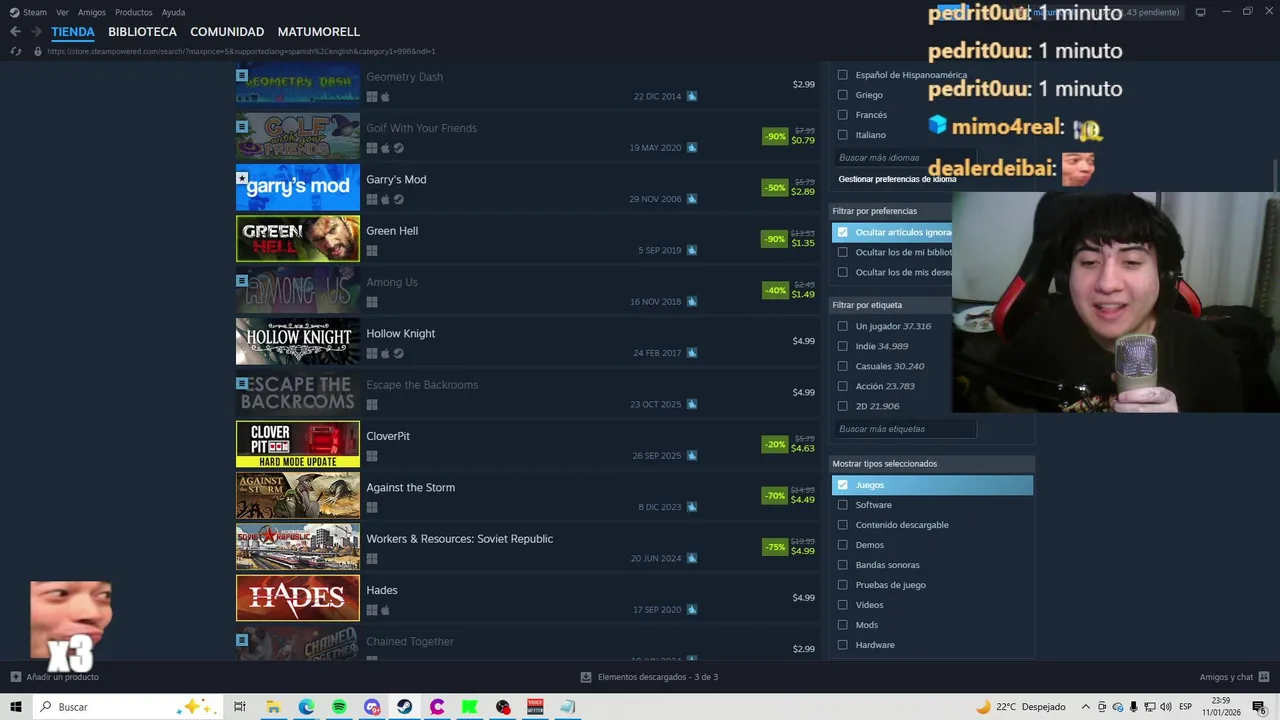
Task: Check the Francés language checkbox
Action: (x=842, y=115)
